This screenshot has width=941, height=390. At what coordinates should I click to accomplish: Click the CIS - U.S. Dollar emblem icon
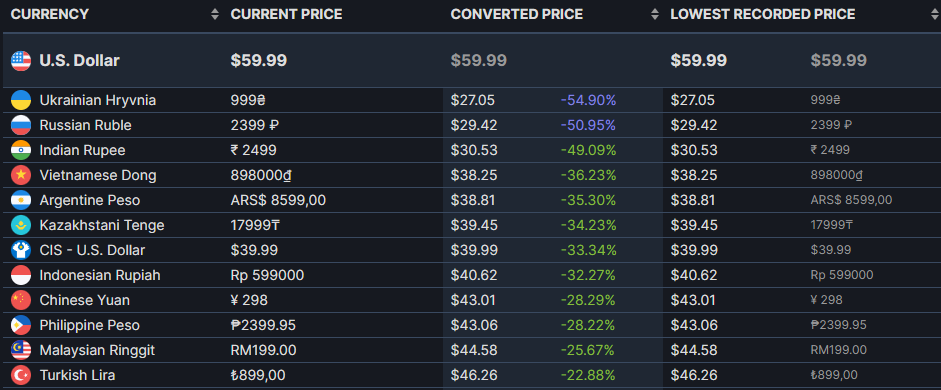(21, 250)
